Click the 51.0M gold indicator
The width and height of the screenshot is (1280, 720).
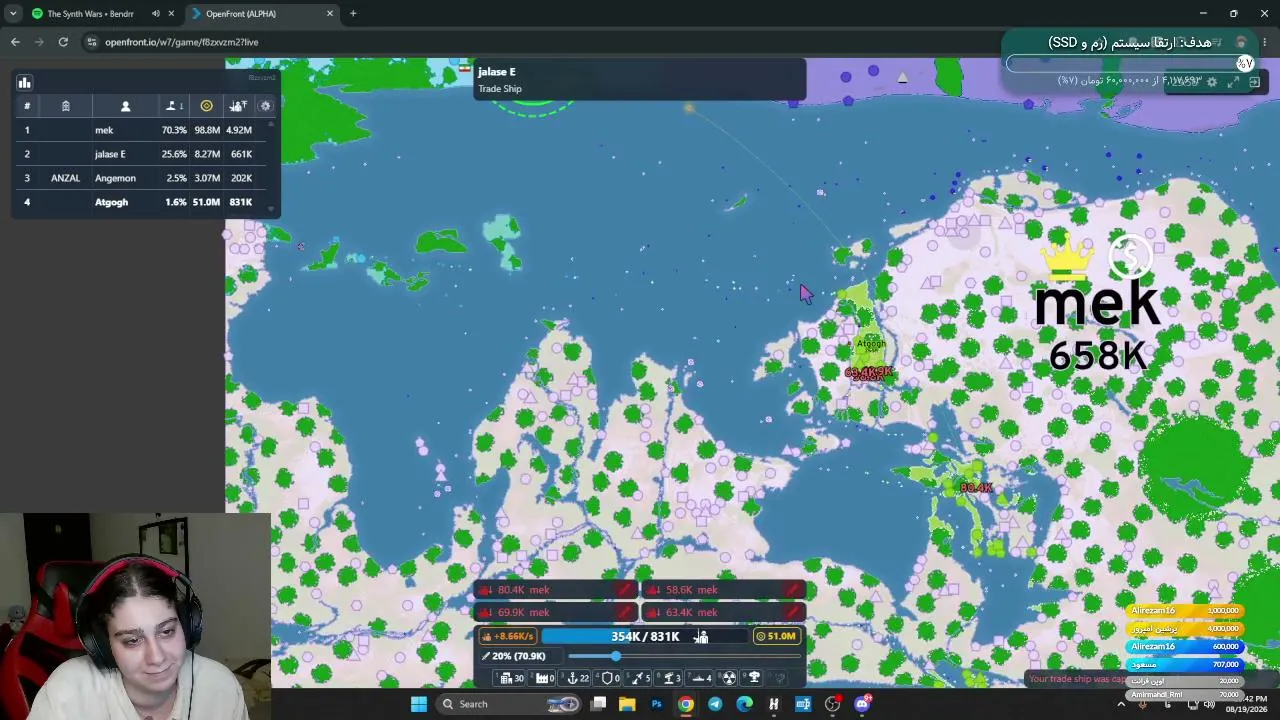pos(776,636)
